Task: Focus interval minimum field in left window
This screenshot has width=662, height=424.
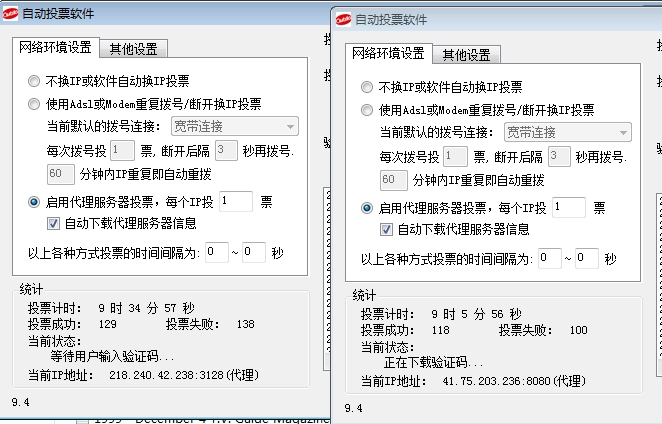Action: 217,252
